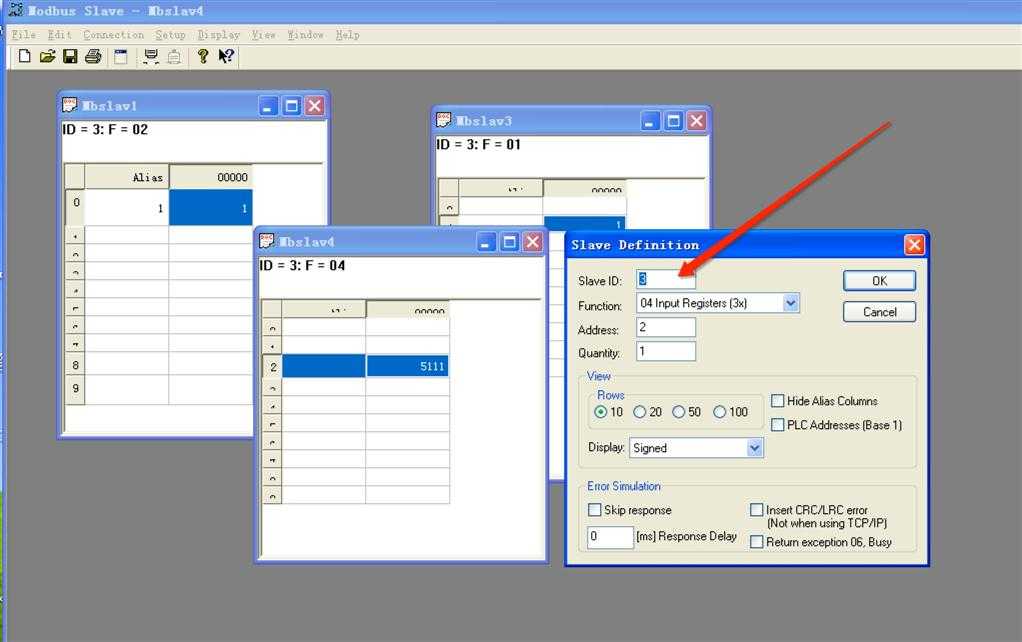
Task: Click the Modbus Slave app title icon
Action: pos(14,10)
